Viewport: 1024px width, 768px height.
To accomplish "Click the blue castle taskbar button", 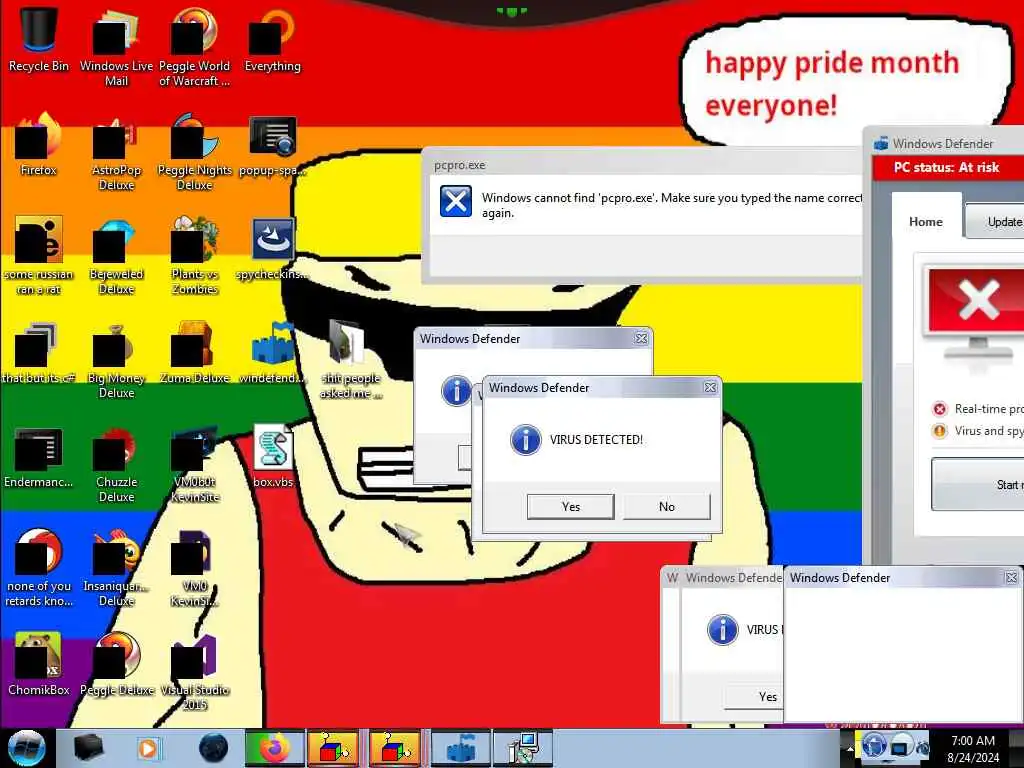I will tap(460, 748).
